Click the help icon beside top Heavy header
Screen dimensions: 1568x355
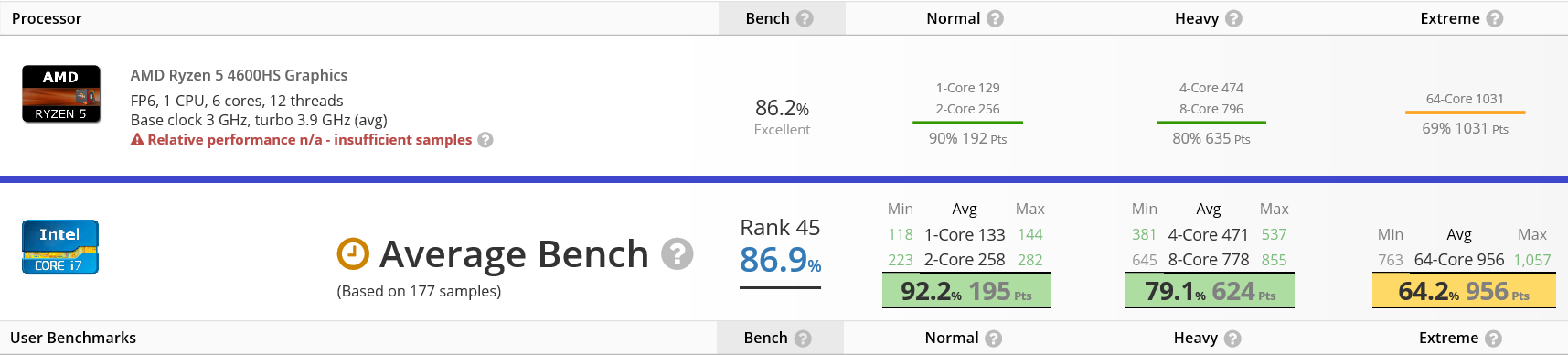click(1233, 18)
